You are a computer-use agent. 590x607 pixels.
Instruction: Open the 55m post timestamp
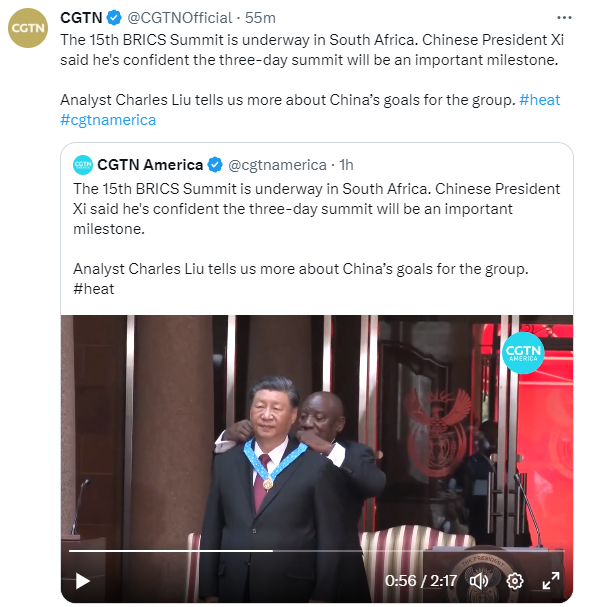(x=260, y=18)
